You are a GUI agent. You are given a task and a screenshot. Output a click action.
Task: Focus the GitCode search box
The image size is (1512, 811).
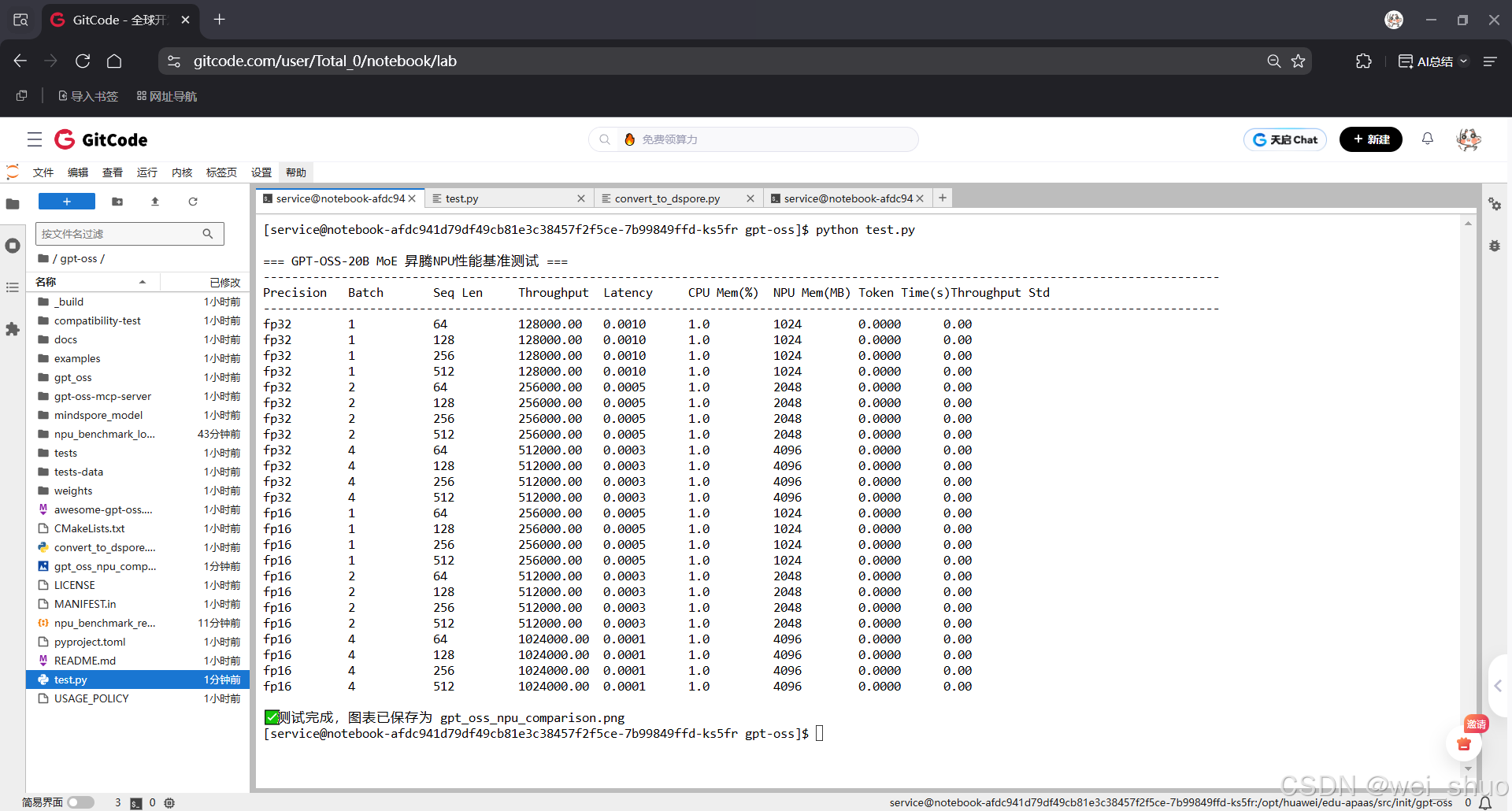(x=754, y=139)
